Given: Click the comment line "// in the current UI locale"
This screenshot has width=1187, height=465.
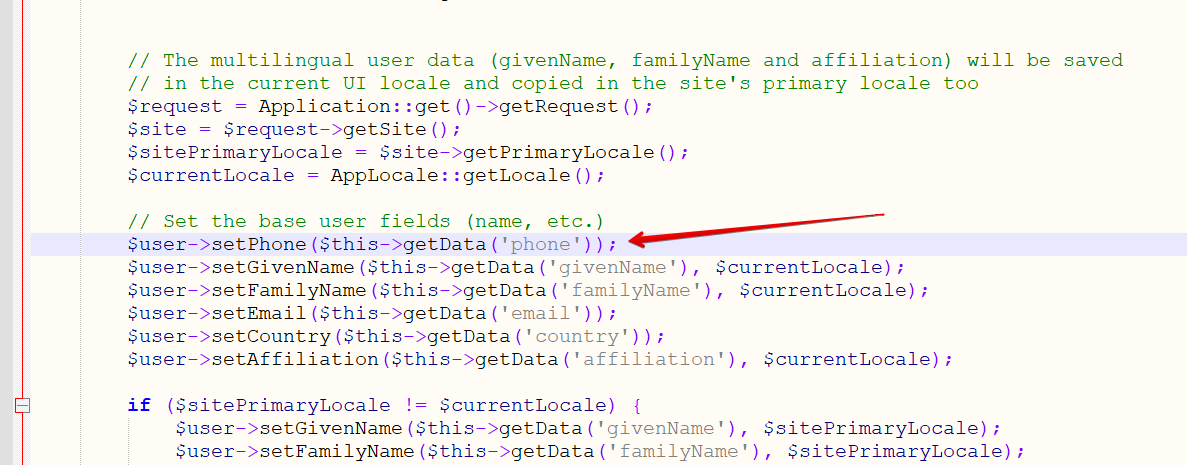Looking at the screenshot, I should (x=553, y=83).
